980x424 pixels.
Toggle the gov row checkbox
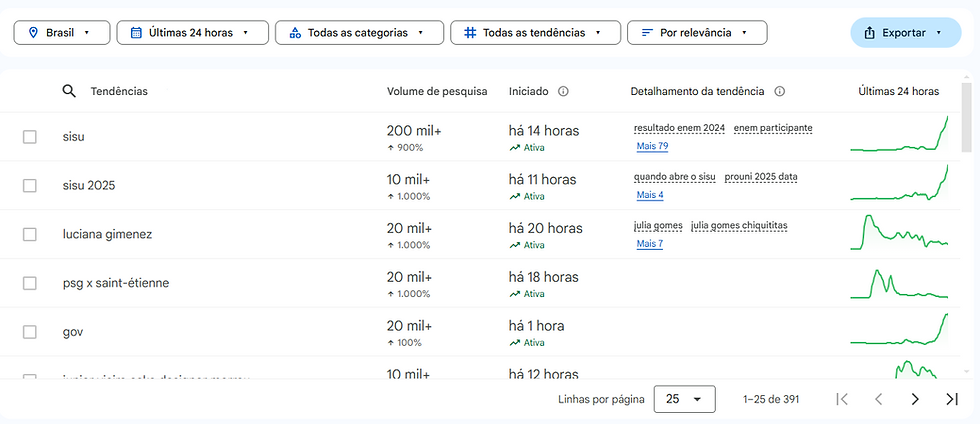pos(29,332)
